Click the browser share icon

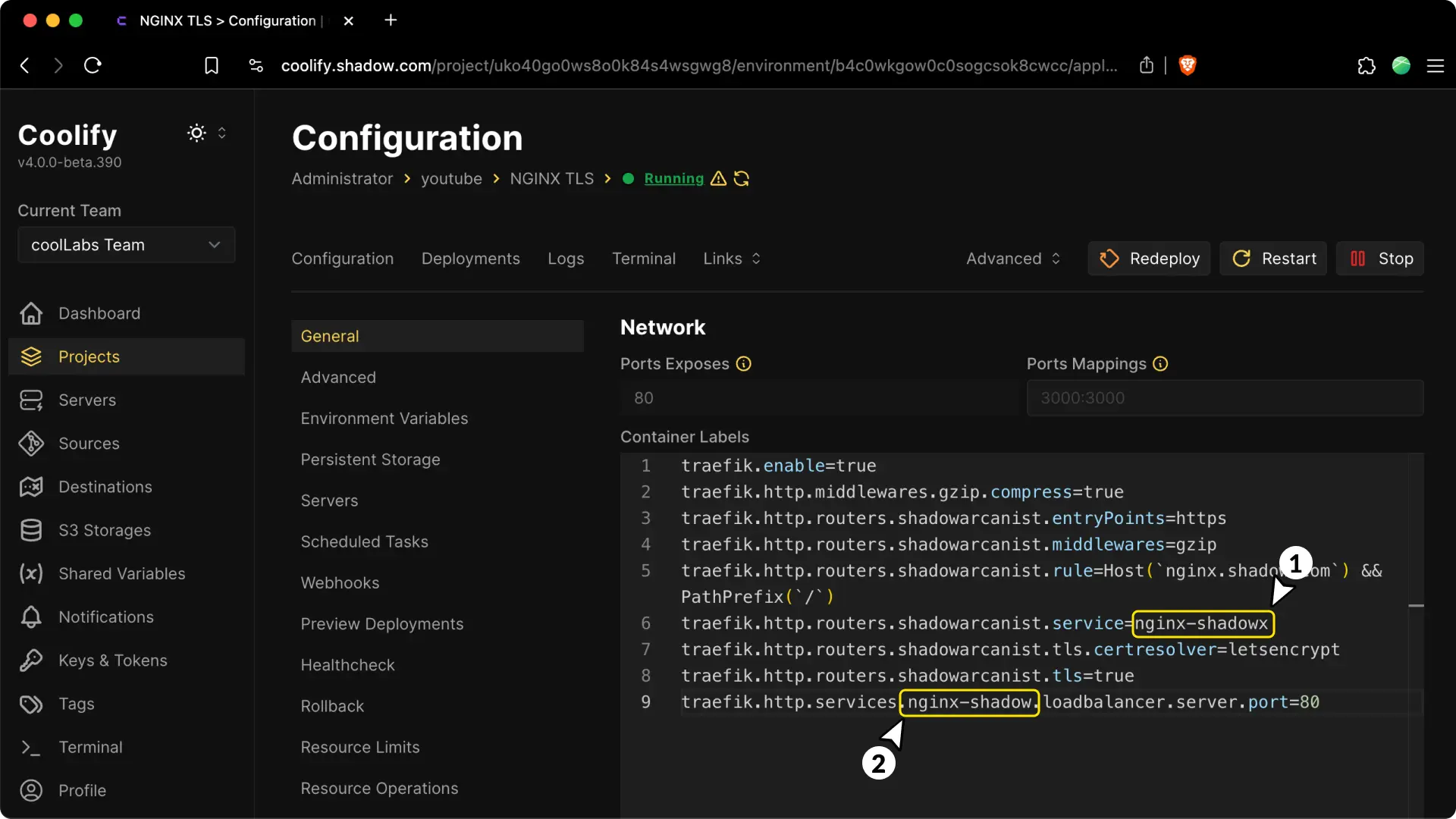tap(1147, 65)
